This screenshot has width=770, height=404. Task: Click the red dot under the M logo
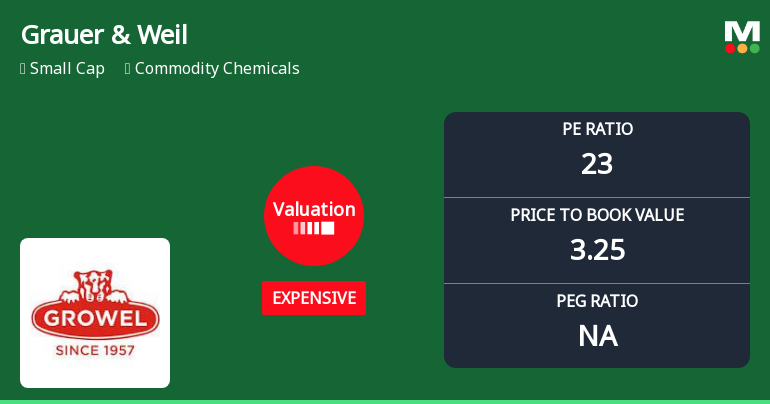click(730, 48)
